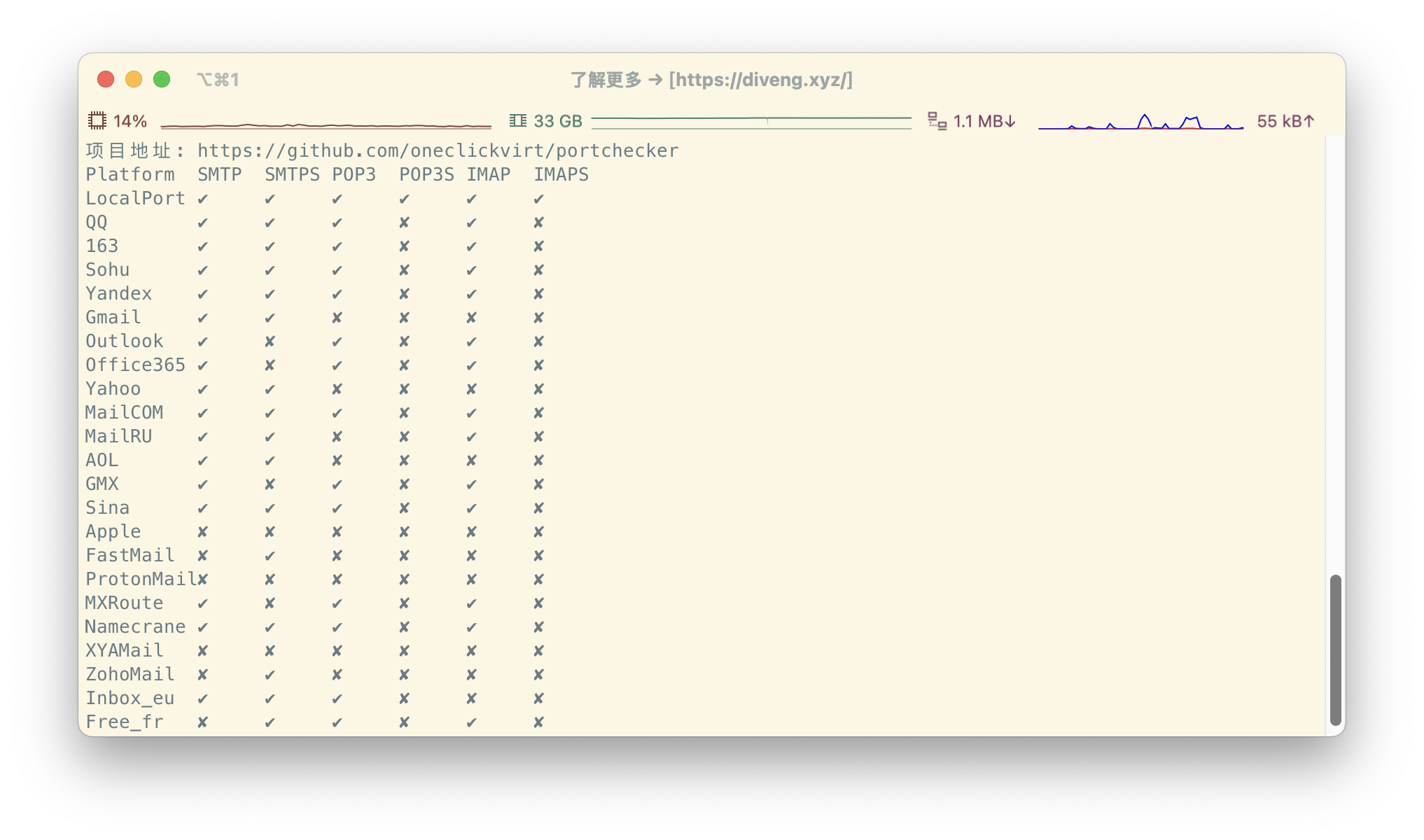Click the Yahoo row label
This screenshot has width=1424, height=840.
pyautogui.click(x=113, y=388)
